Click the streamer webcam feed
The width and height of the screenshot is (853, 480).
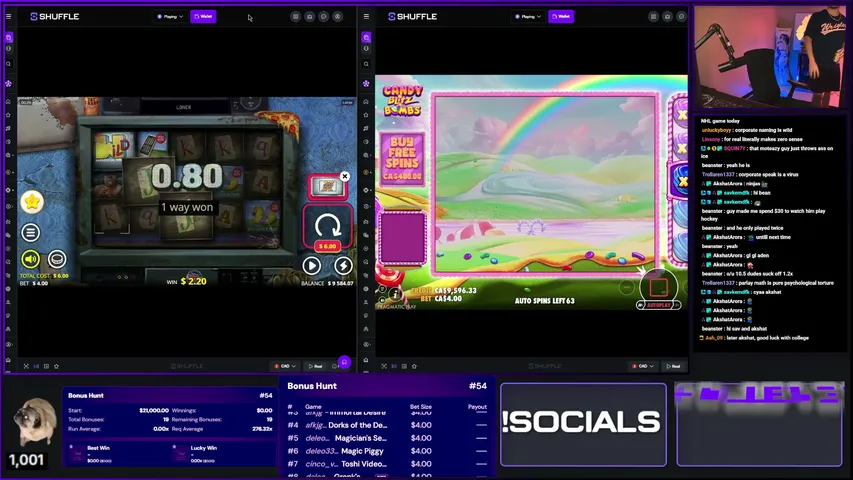click(x=769, y=57)
